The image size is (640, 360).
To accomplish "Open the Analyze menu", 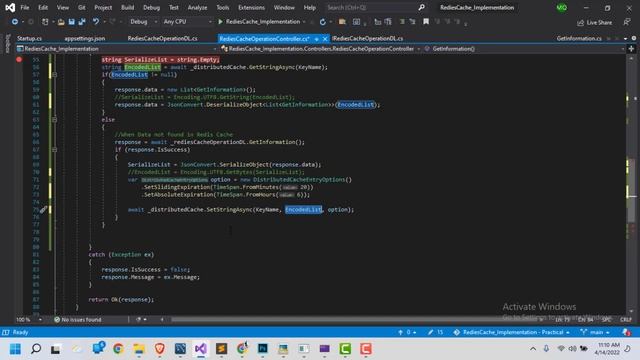I will 197,7.
